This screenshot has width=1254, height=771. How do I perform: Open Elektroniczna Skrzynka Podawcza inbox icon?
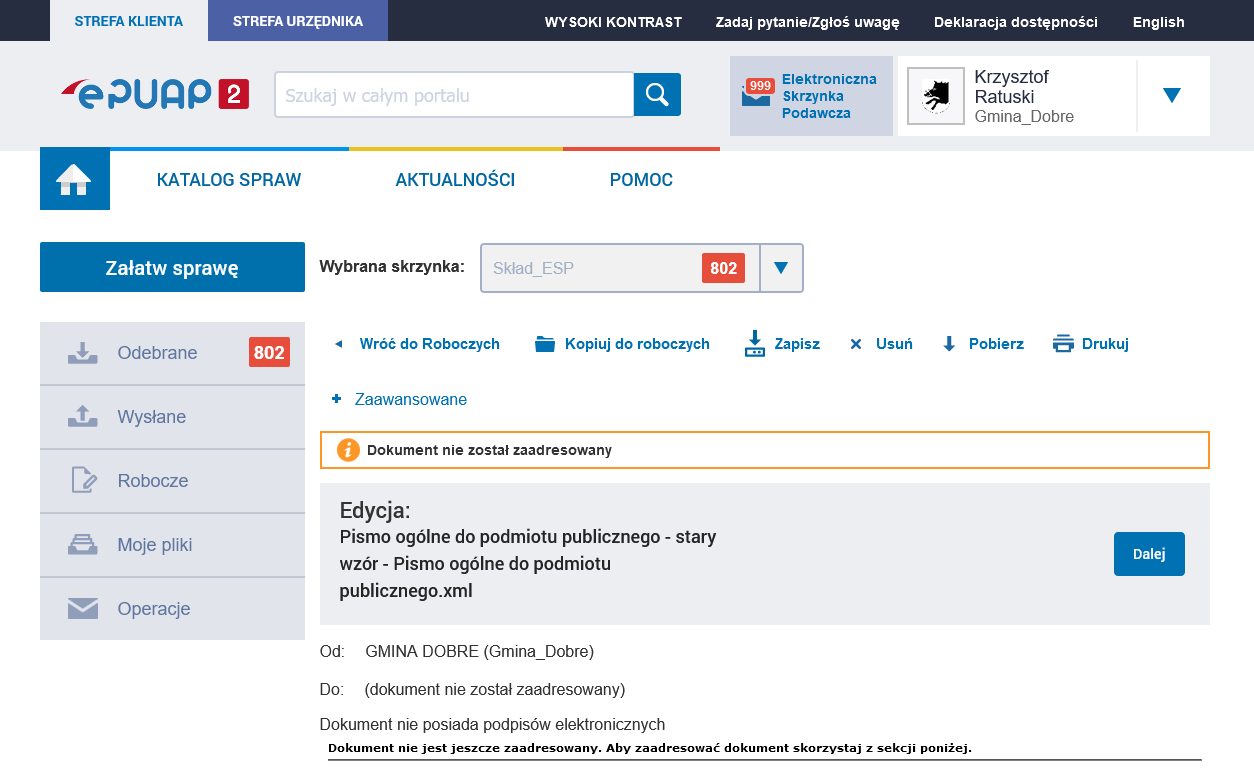pos(756,96)
